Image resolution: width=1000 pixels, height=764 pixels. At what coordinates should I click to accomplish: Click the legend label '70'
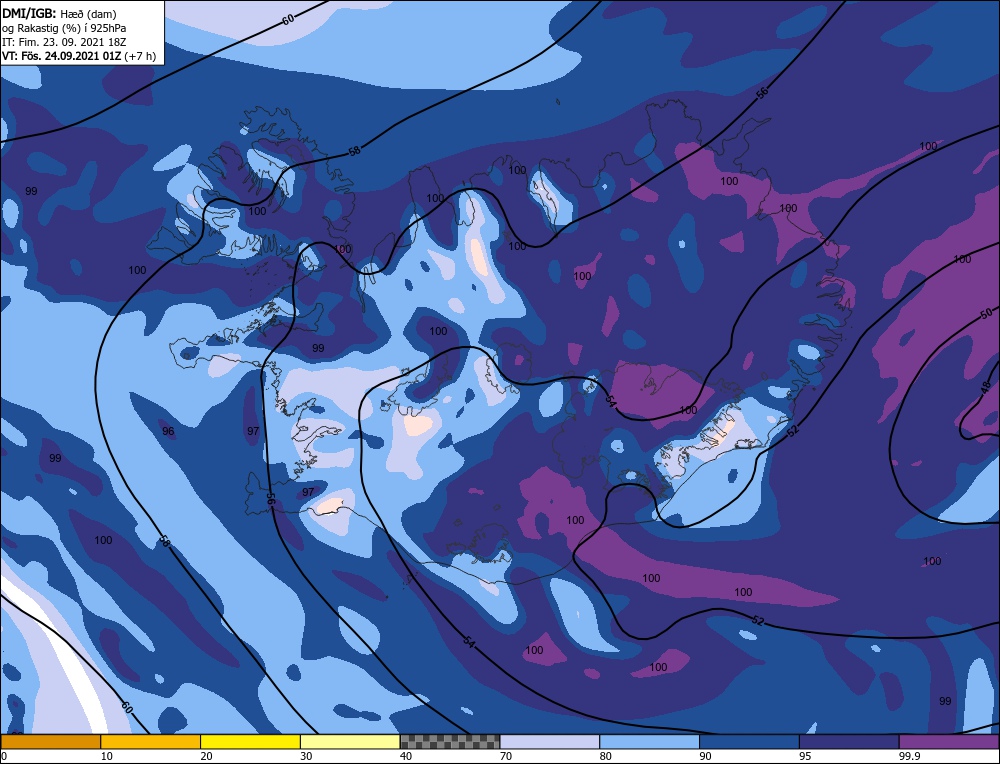click(x=506, y=756)
